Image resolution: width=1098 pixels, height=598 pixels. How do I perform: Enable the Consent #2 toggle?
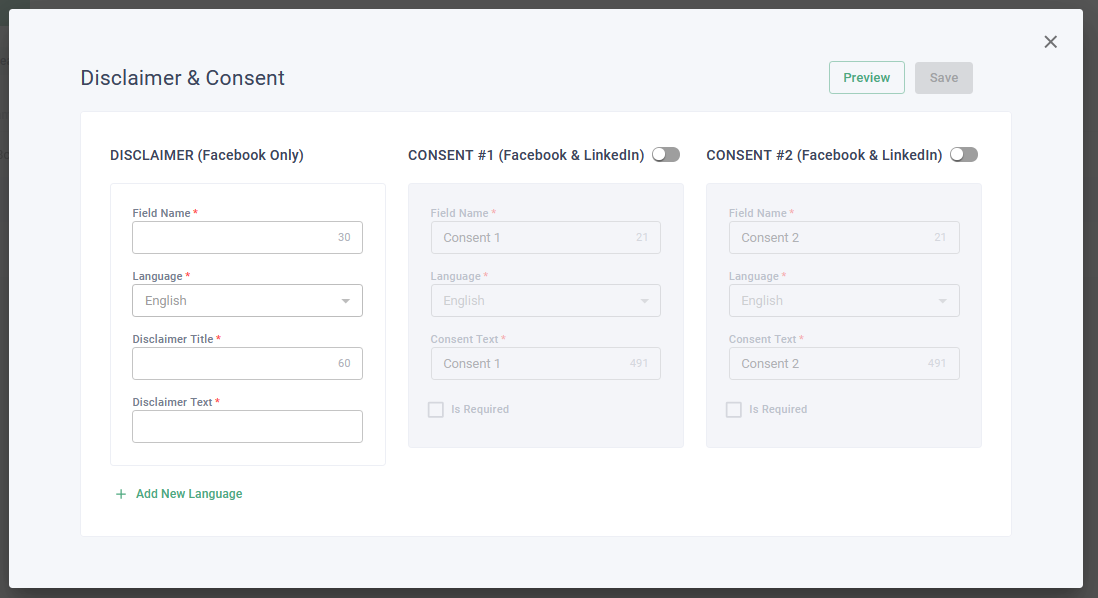(963, 155)
